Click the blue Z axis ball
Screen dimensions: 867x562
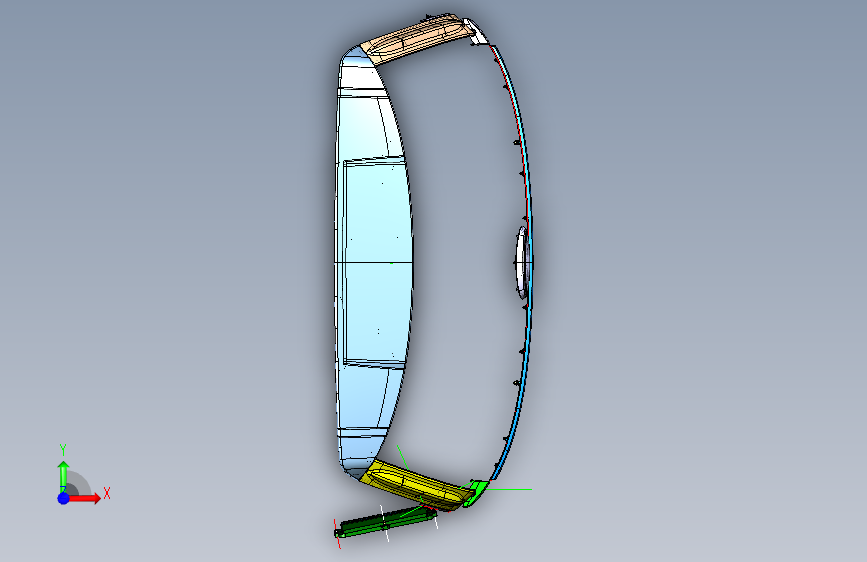tap(64, 498)
